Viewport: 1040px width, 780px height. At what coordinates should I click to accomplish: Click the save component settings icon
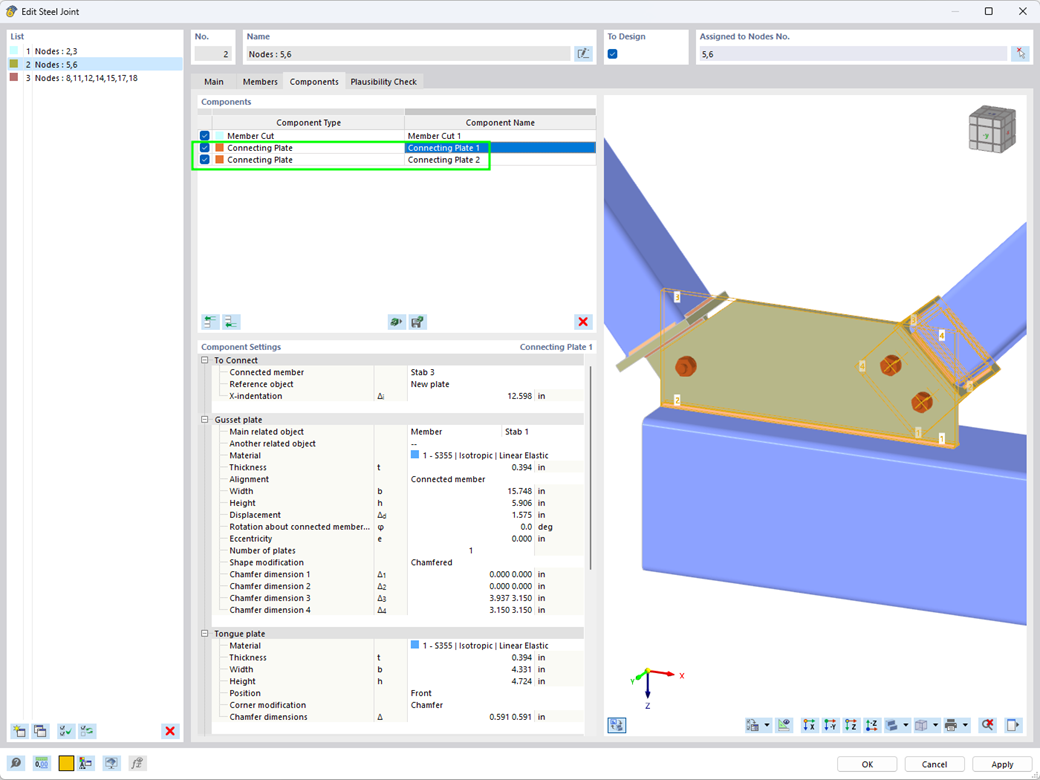tap(417, 321)
